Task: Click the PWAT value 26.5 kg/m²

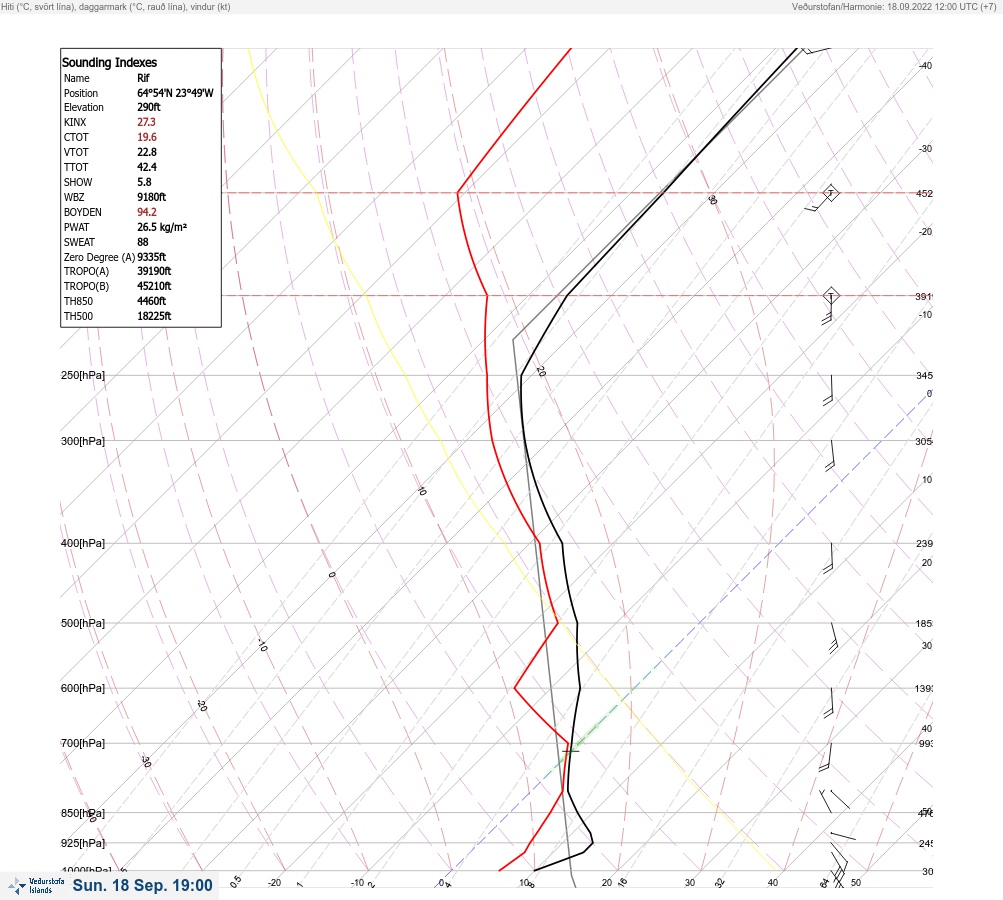Action: tap(162, 227)
